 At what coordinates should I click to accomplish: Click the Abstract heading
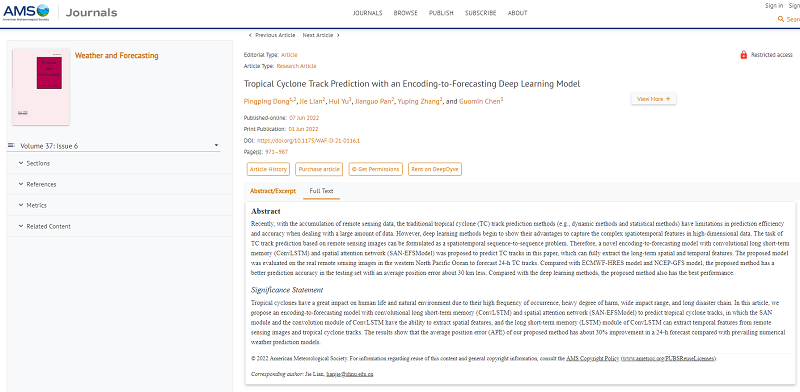[x=266, y=211]
